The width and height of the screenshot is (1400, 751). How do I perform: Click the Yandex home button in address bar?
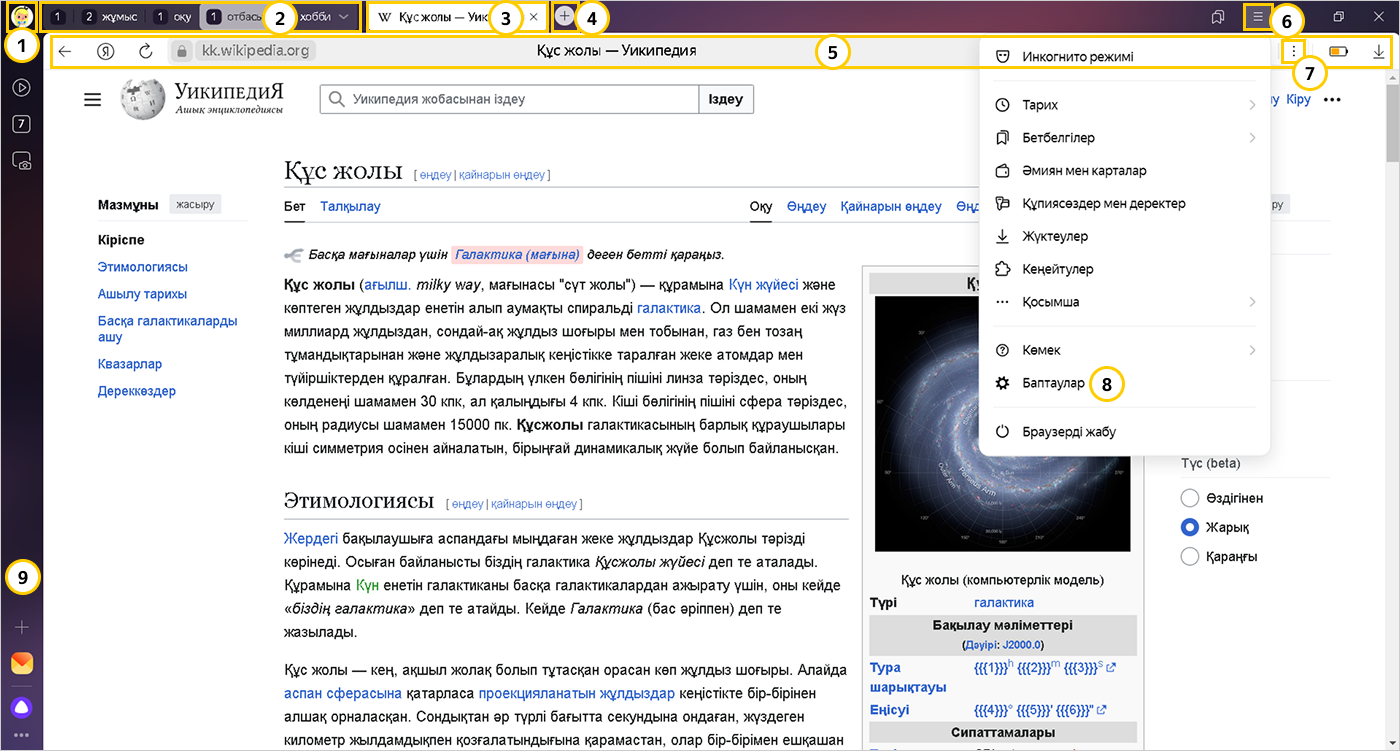click(105, 51)
